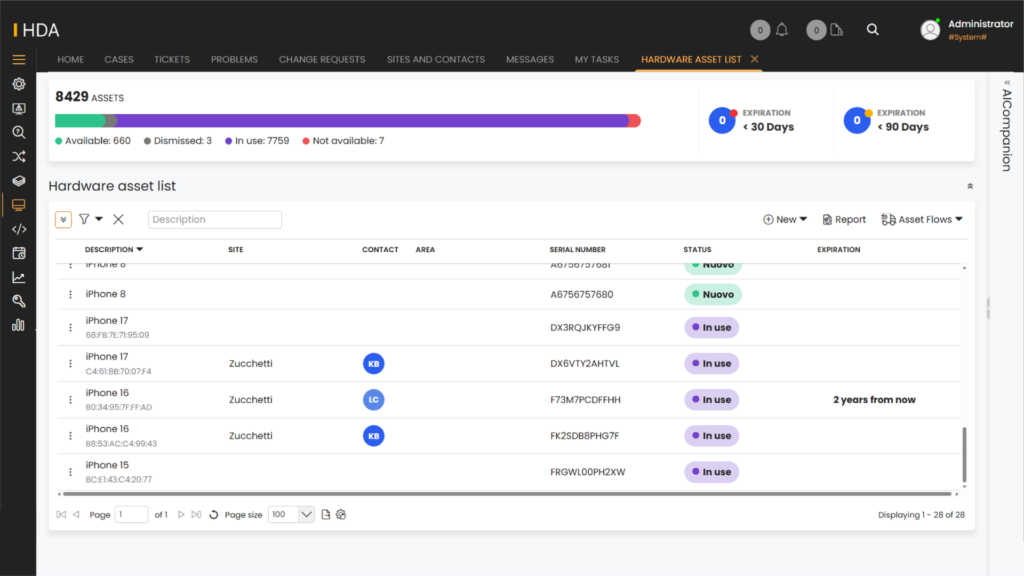Open the code brackets icon in sidebar

[18, 229]
